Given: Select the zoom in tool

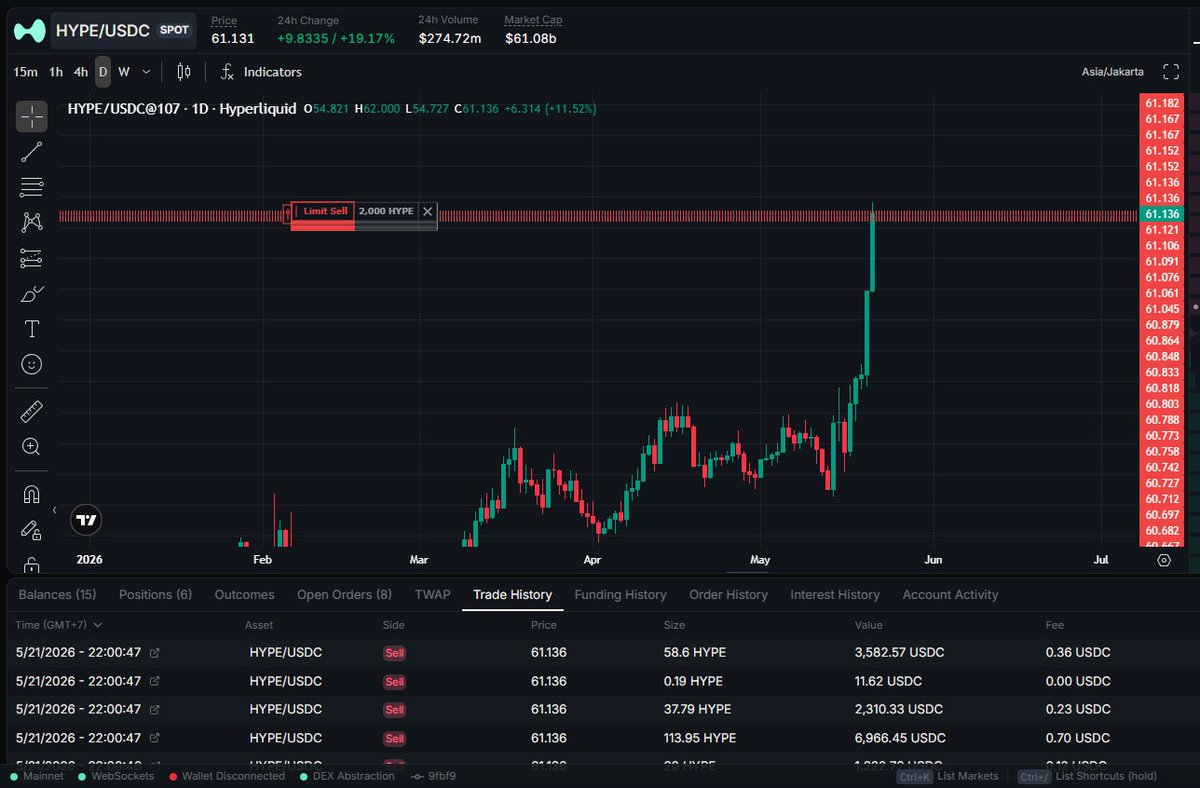Looking at the screenshot, I should [x=31, y=447].
